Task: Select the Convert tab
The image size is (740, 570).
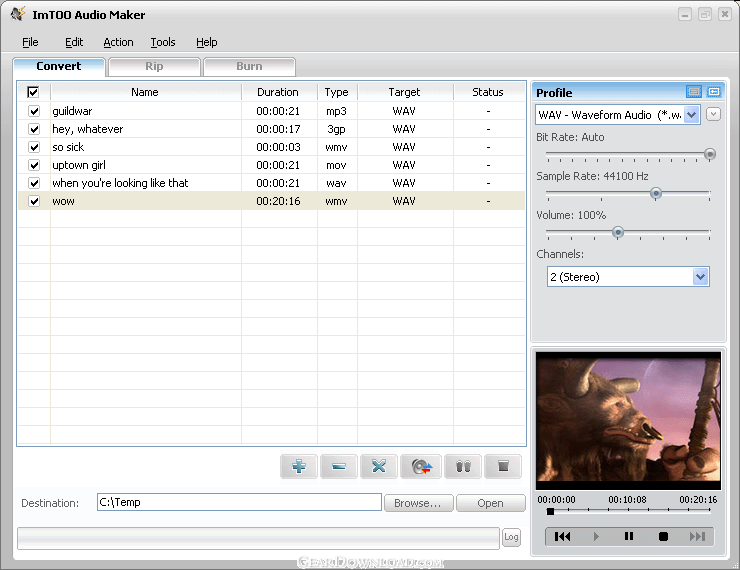Action: [x=59, y=67]
